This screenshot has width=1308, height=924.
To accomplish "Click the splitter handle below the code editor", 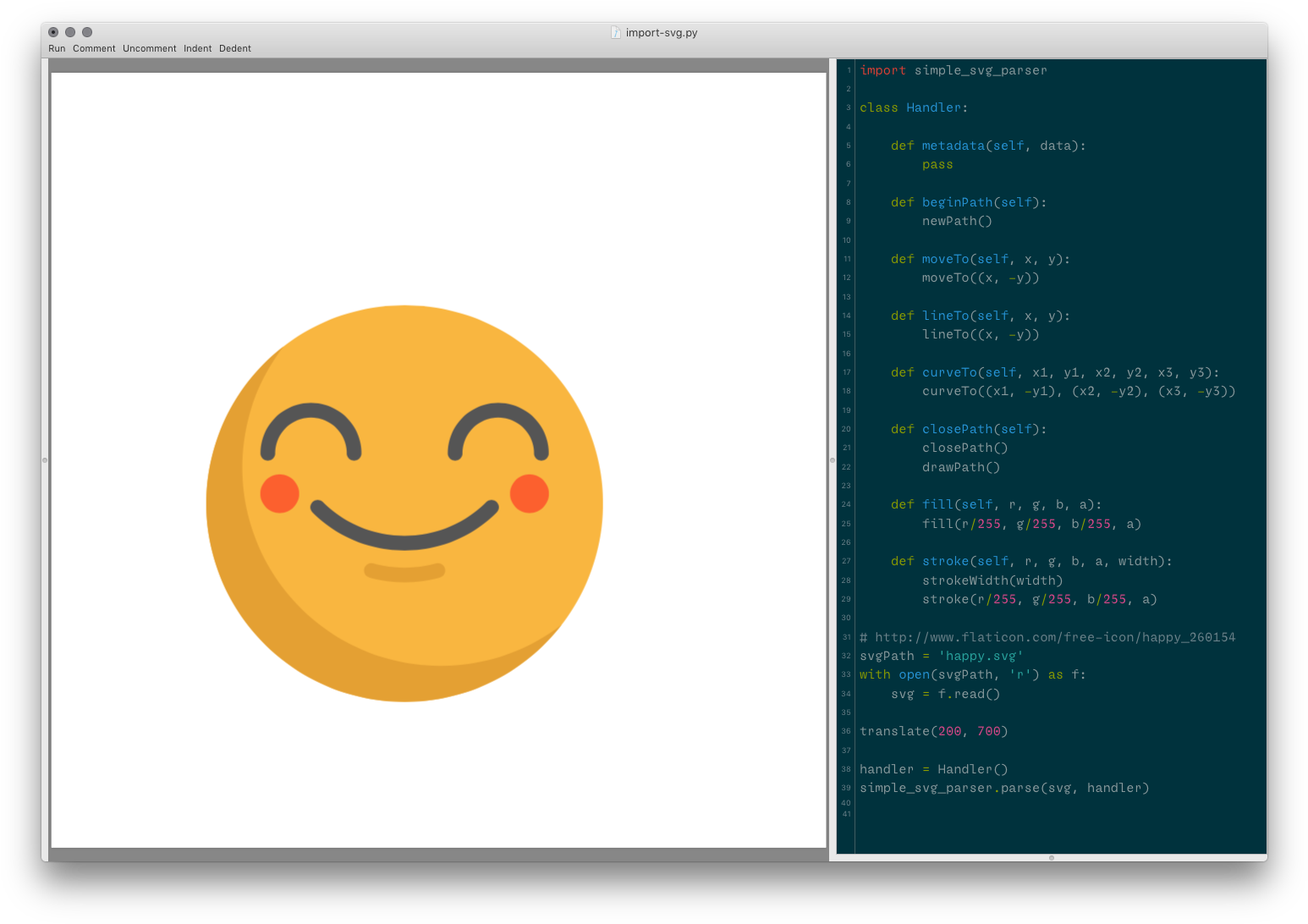I will (x=1051, y=857).
